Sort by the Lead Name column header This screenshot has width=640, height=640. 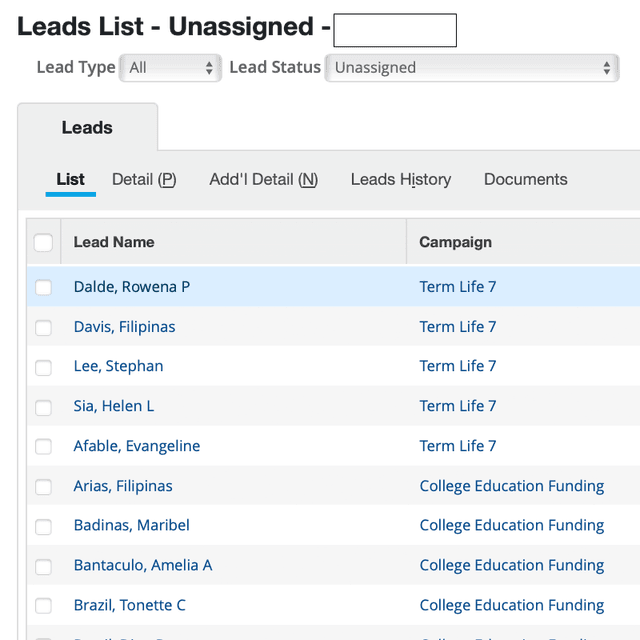coord(114,242)
